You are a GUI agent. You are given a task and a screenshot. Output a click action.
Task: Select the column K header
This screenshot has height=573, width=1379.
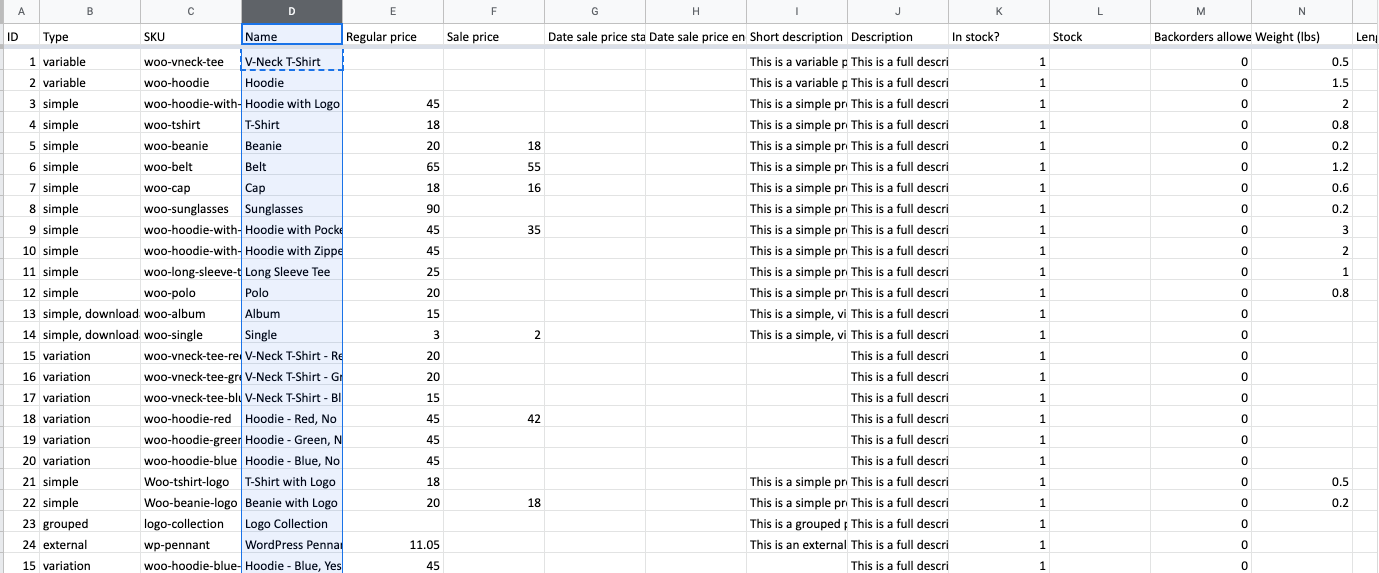999,11
